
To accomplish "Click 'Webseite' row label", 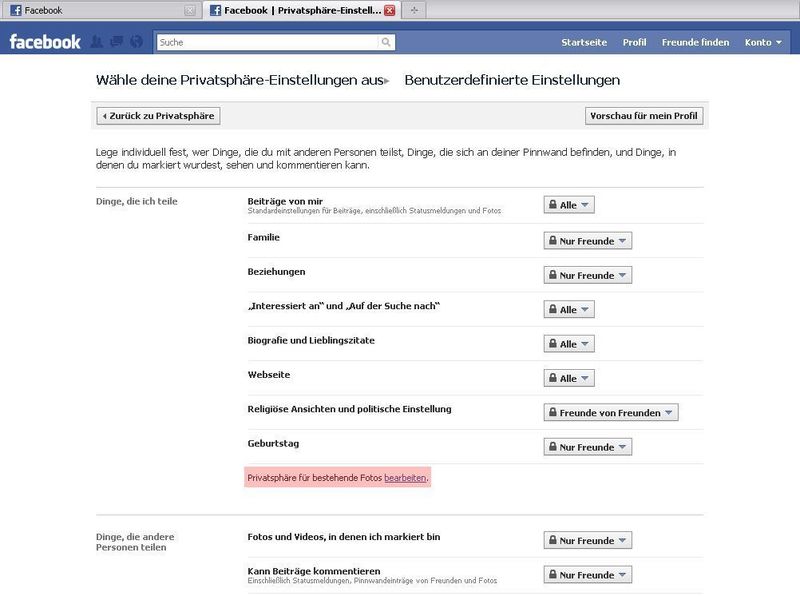I will pyautogui.click(x=269, y=375).
